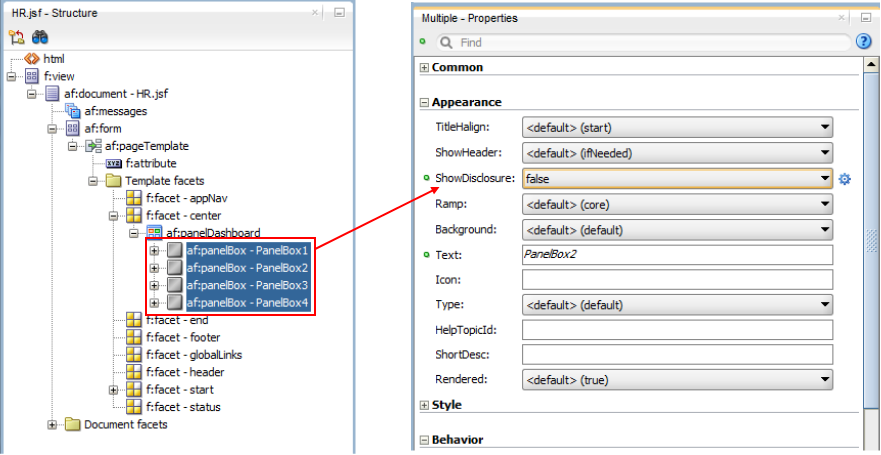This screenshot has width=881, height=455.
Task: Click the f:facet - header icon
Action: (134, 372)
